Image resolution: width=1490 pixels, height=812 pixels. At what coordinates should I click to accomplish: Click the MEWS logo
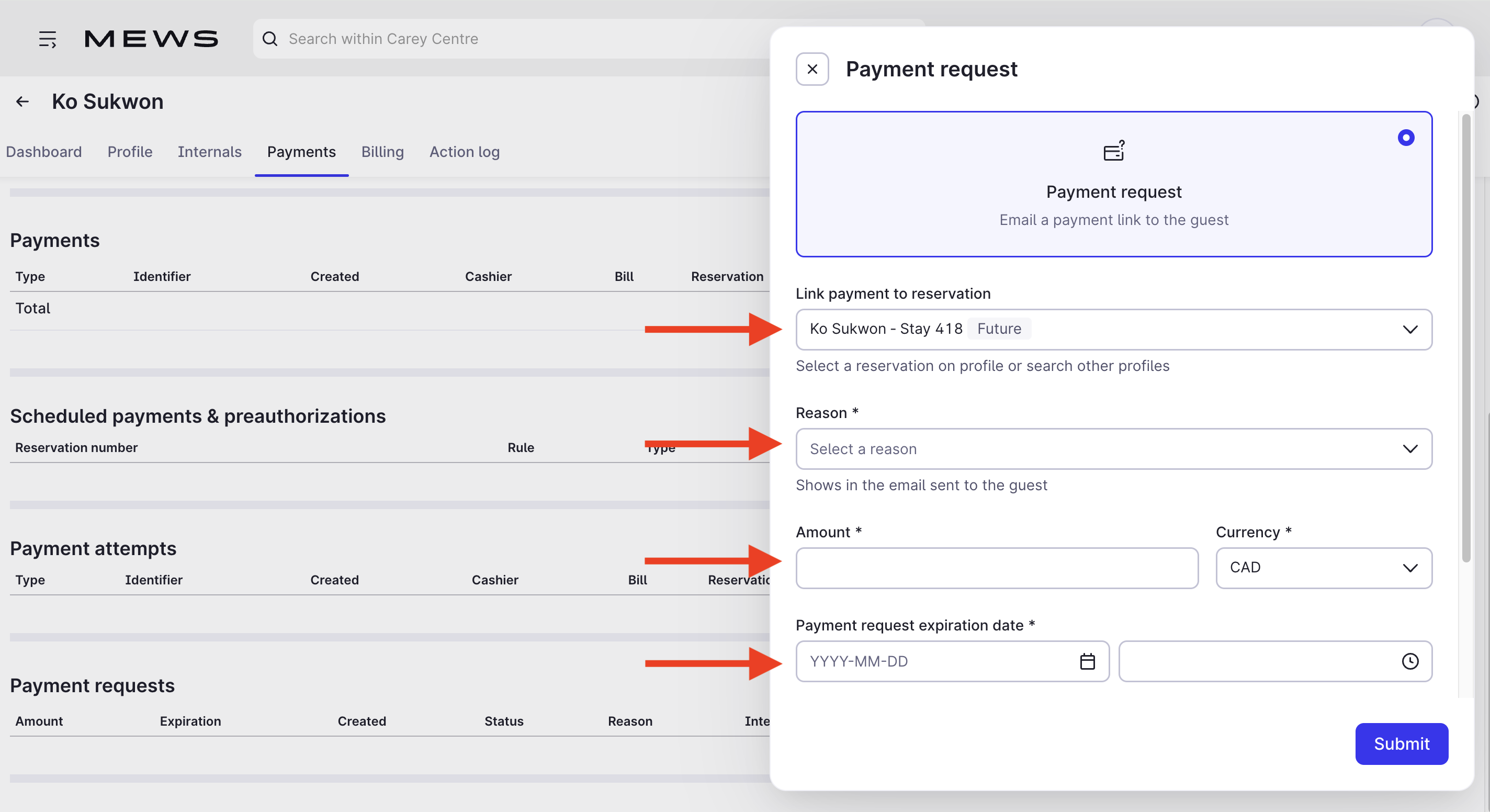[152, 39]
